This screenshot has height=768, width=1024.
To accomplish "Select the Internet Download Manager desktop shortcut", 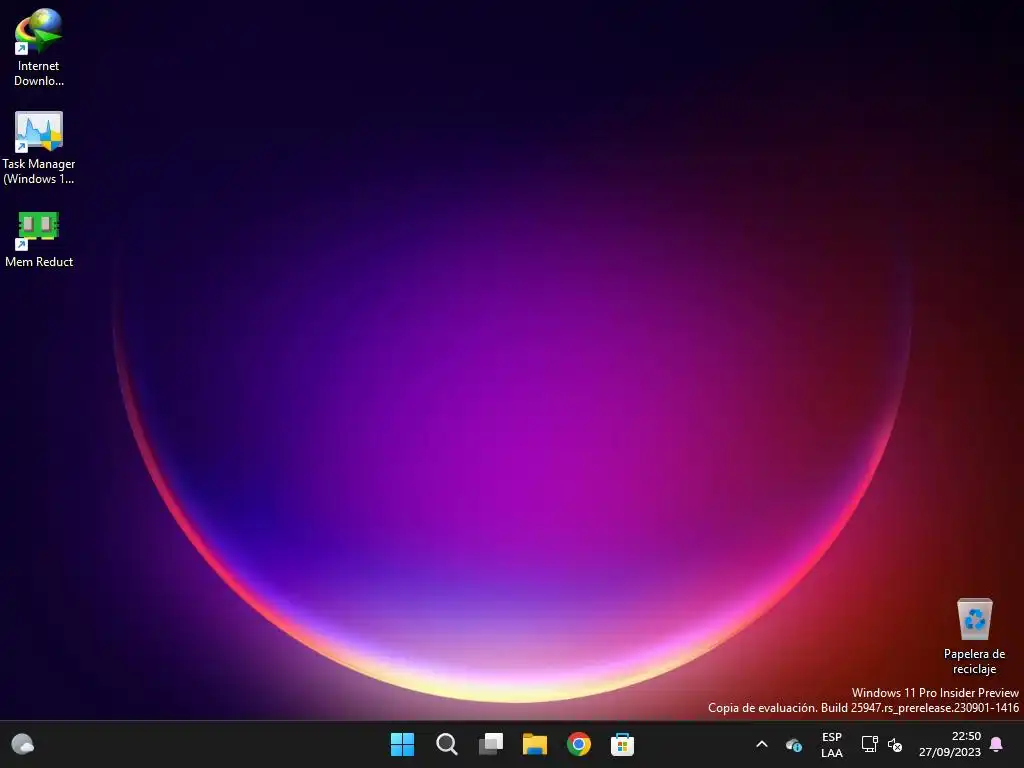I will pyautogui.click(x=39, y=47).
